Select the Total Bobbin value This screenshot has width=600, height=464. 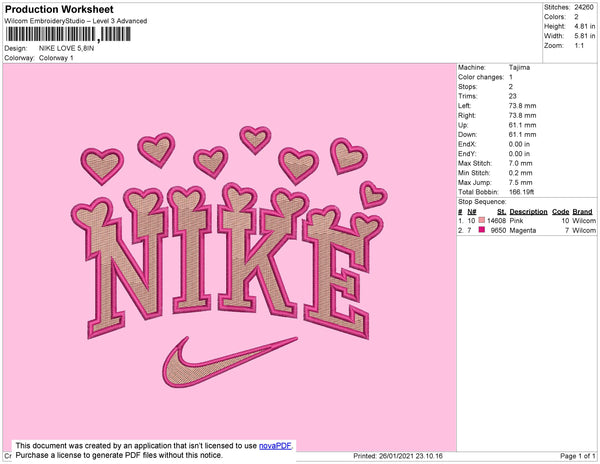click(x=523, y=190)
